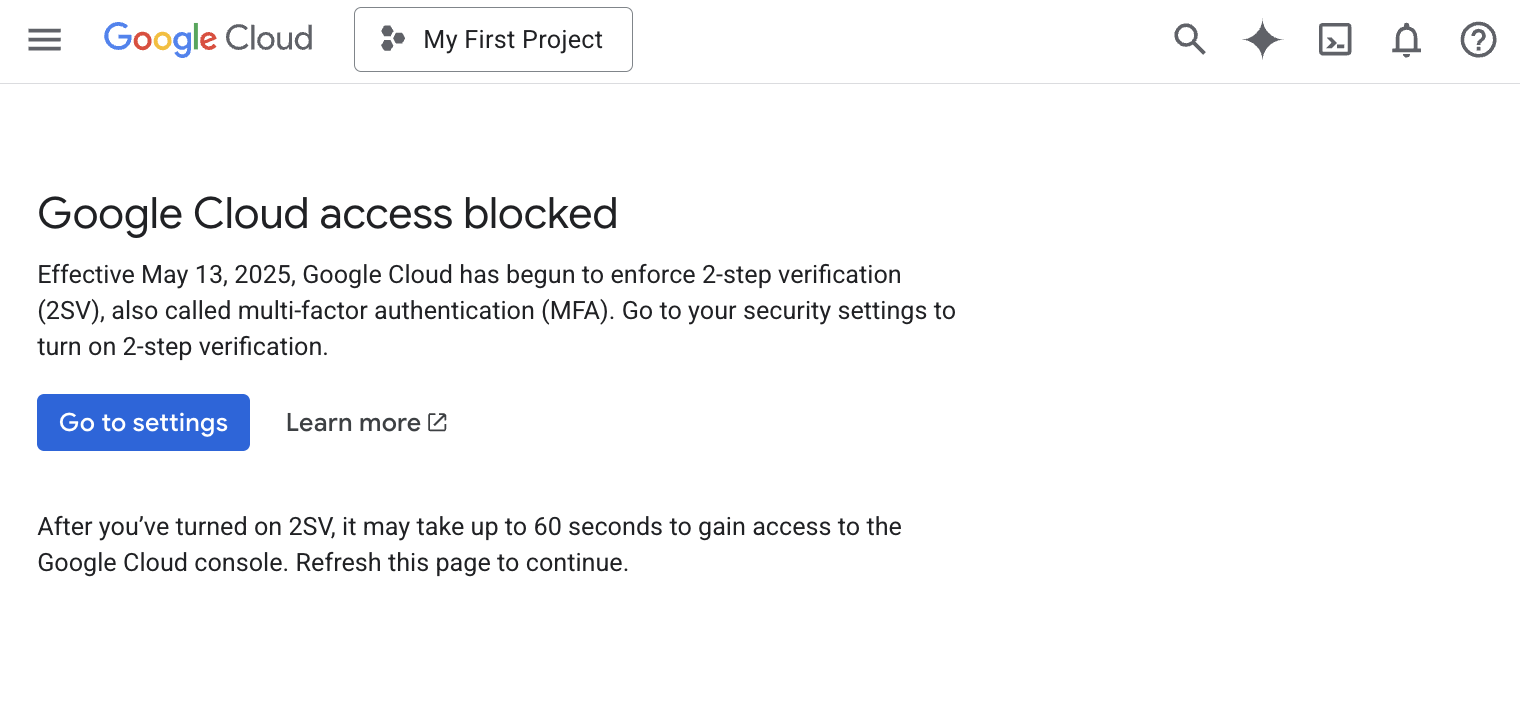Screen dimensions: 1520x712
Task: Click Go to settings
Action: [x=143, y=422]
